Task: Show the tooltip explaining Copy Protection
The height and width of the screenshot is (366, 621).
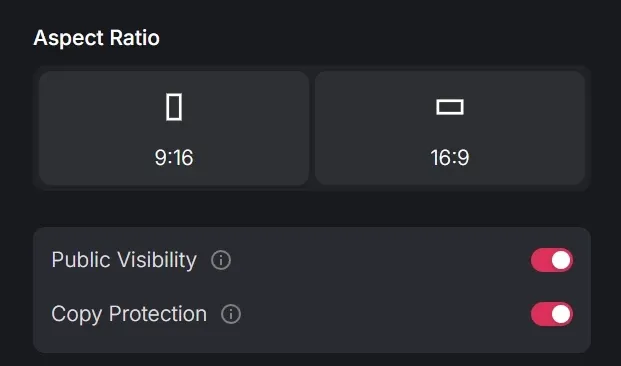Action: coord(231,314)
